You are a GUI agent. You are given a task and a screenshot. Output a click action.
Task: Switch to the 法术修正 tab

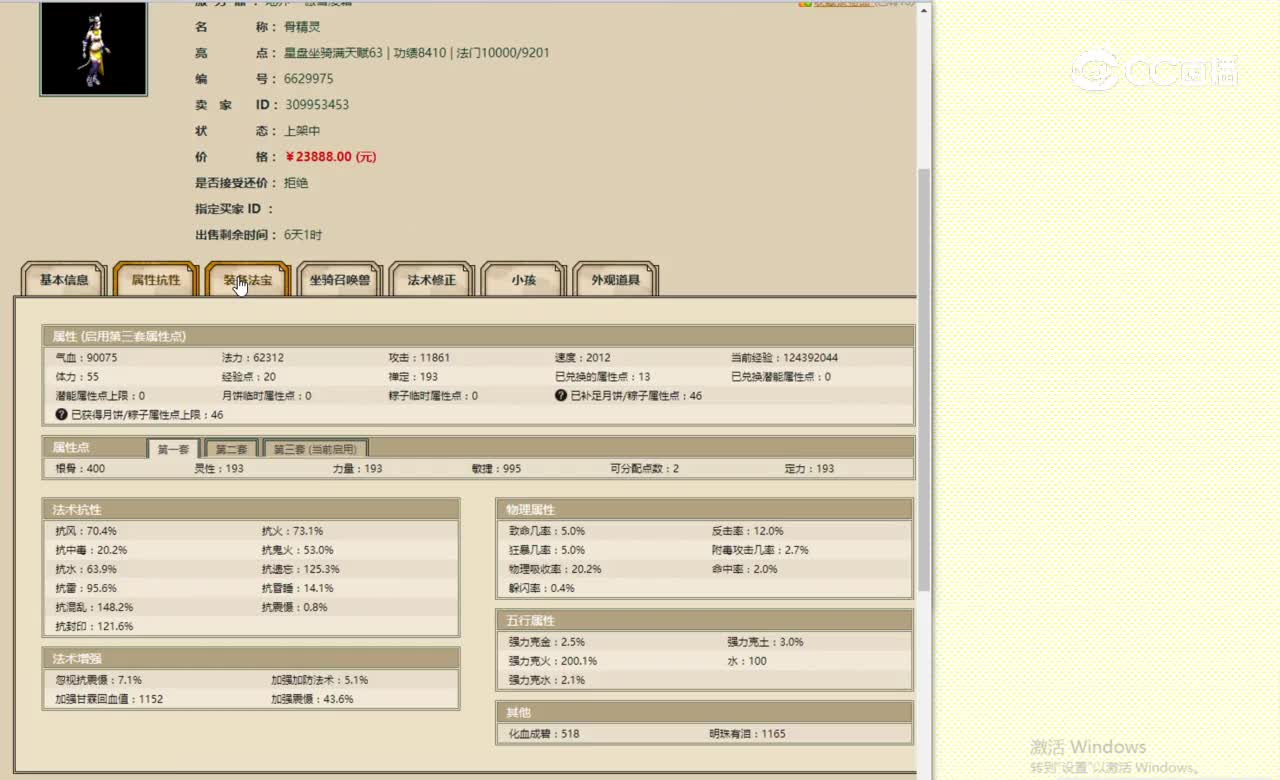click(432, 280)
